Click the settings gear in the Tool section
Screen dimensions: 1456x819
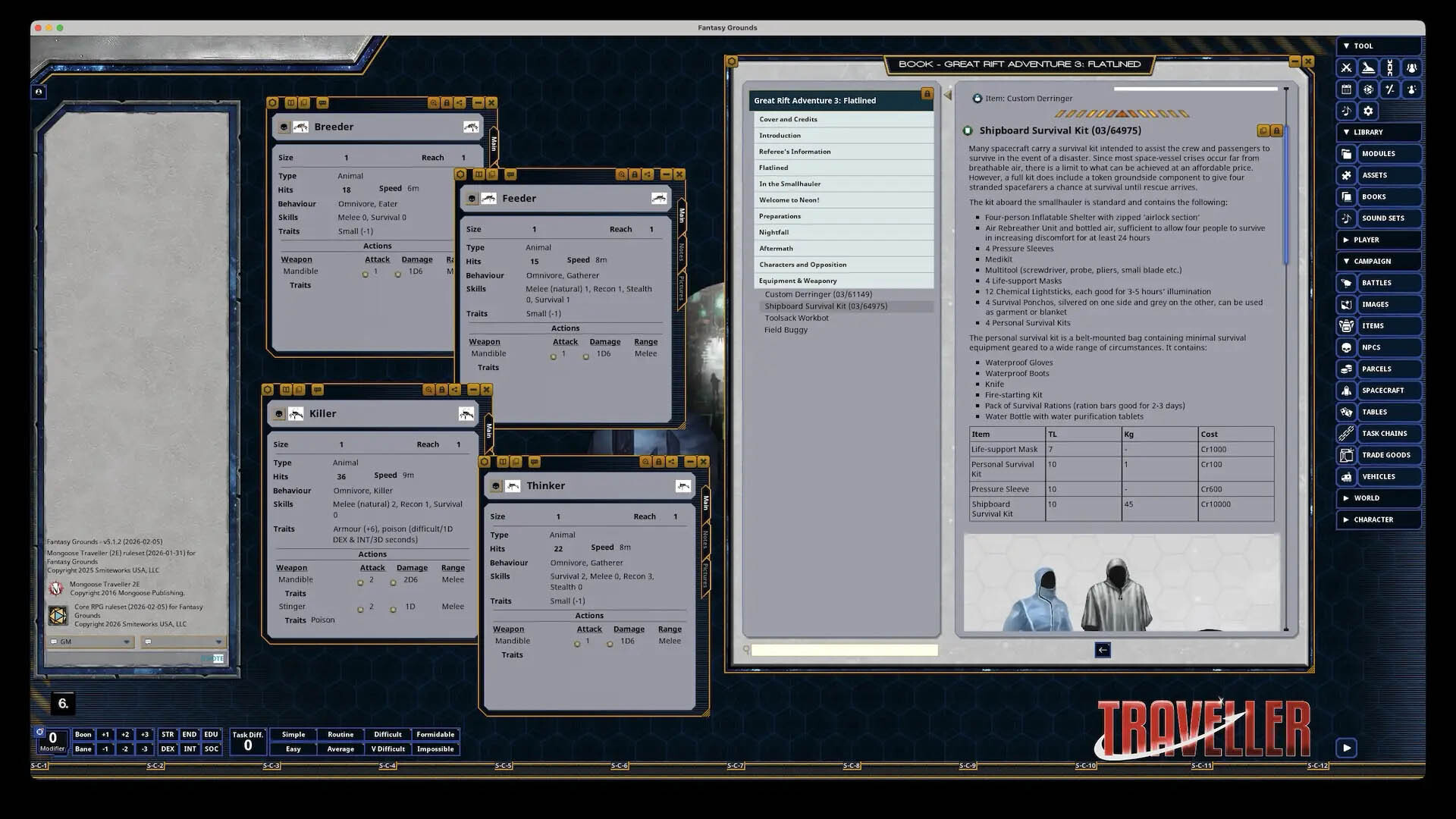click(1368, 110)
